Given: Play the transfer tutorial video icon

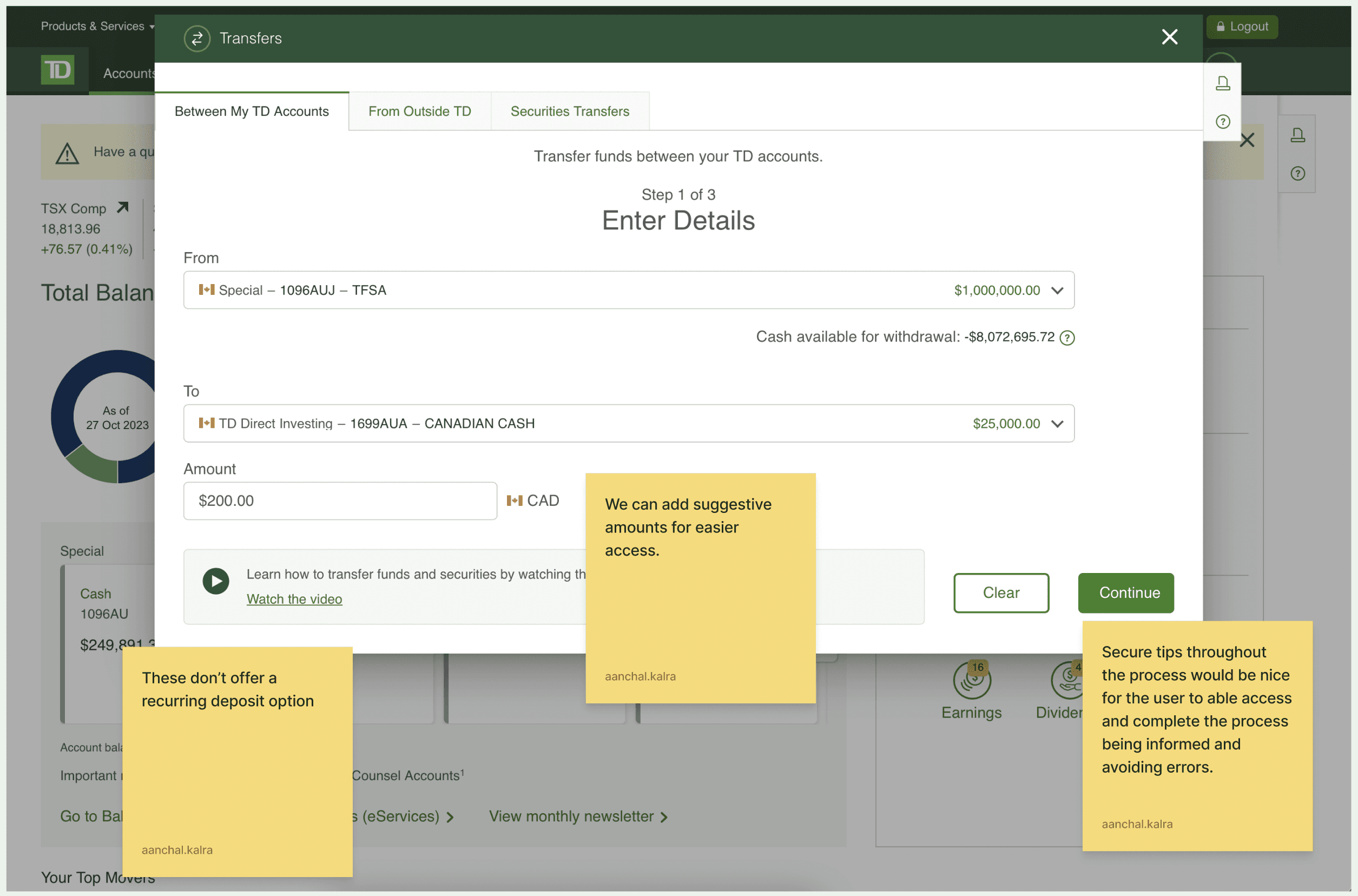Looking at the screenshot, I should point(216,581).
